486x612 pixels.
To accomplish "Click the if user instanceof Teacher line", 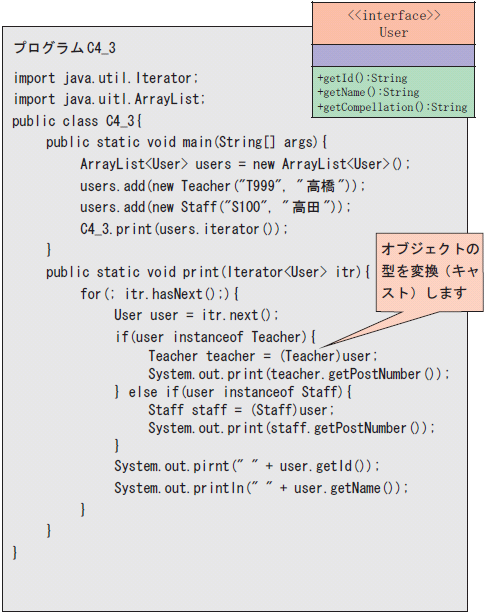I will point(215,336).
